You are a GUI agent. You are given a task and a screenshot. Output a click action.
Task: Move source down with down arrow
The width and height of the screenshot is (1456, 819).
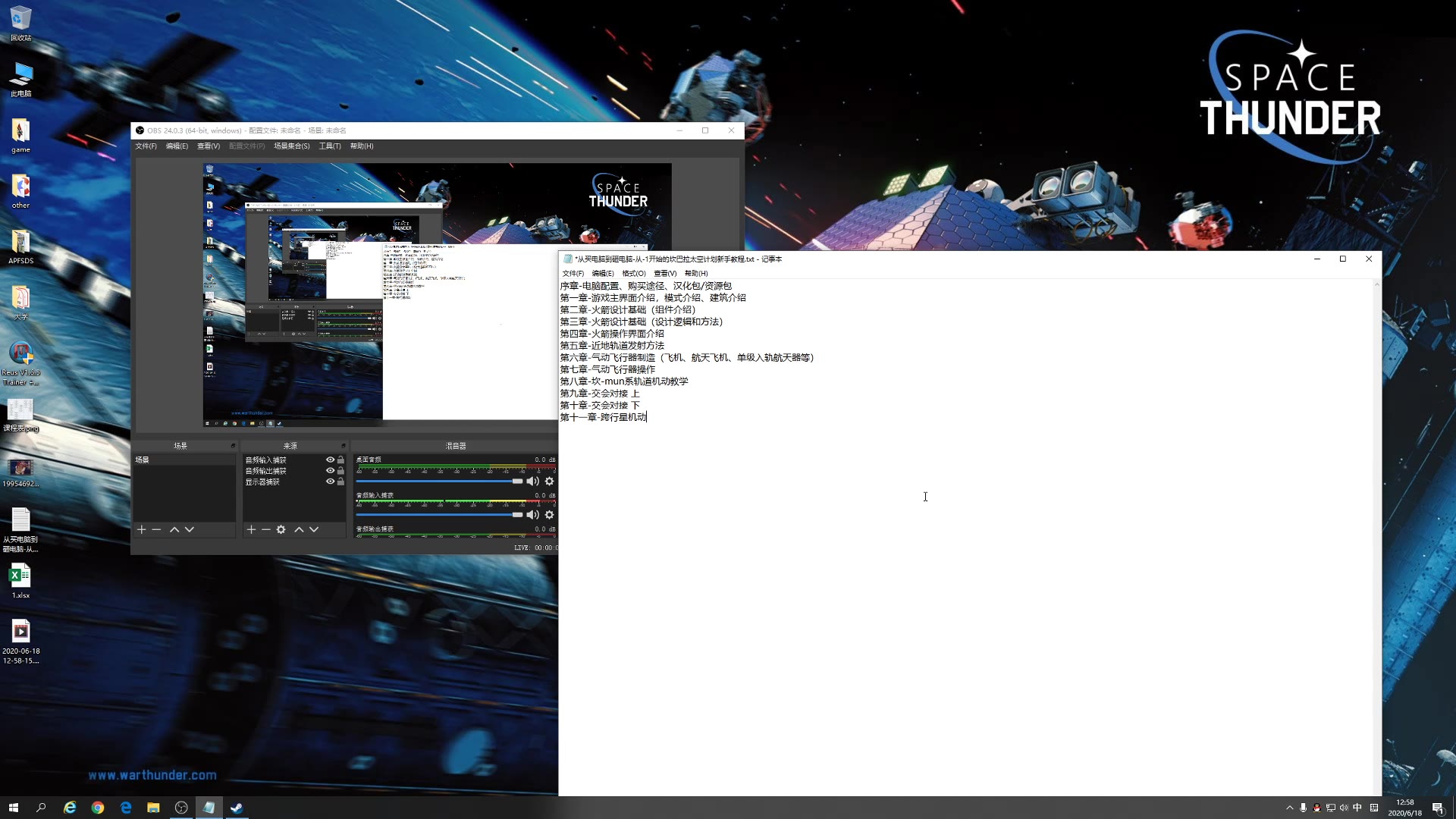[314, 529]
